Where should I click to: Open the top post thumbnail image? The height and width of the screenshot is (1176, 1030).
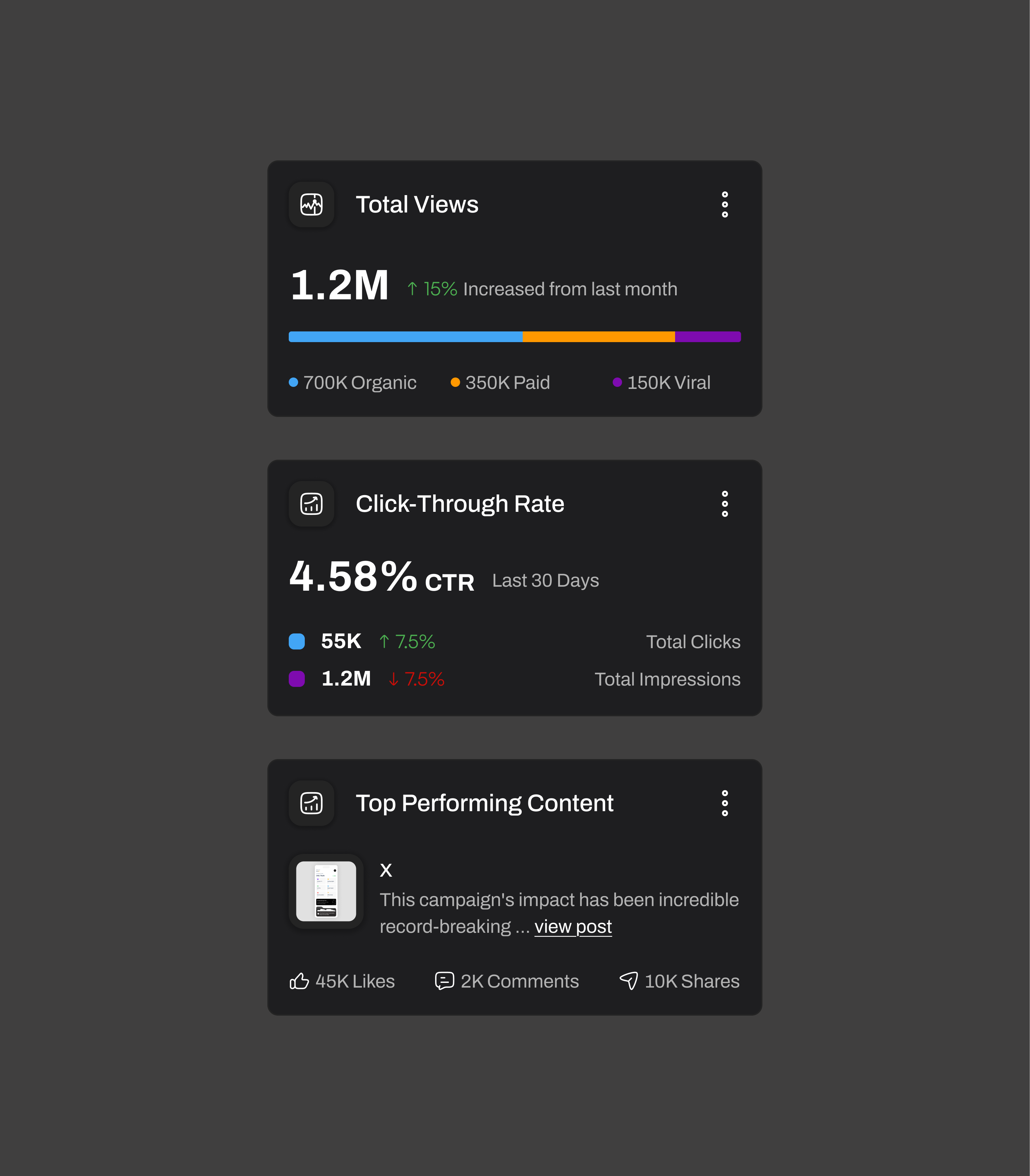click(326, 891)
